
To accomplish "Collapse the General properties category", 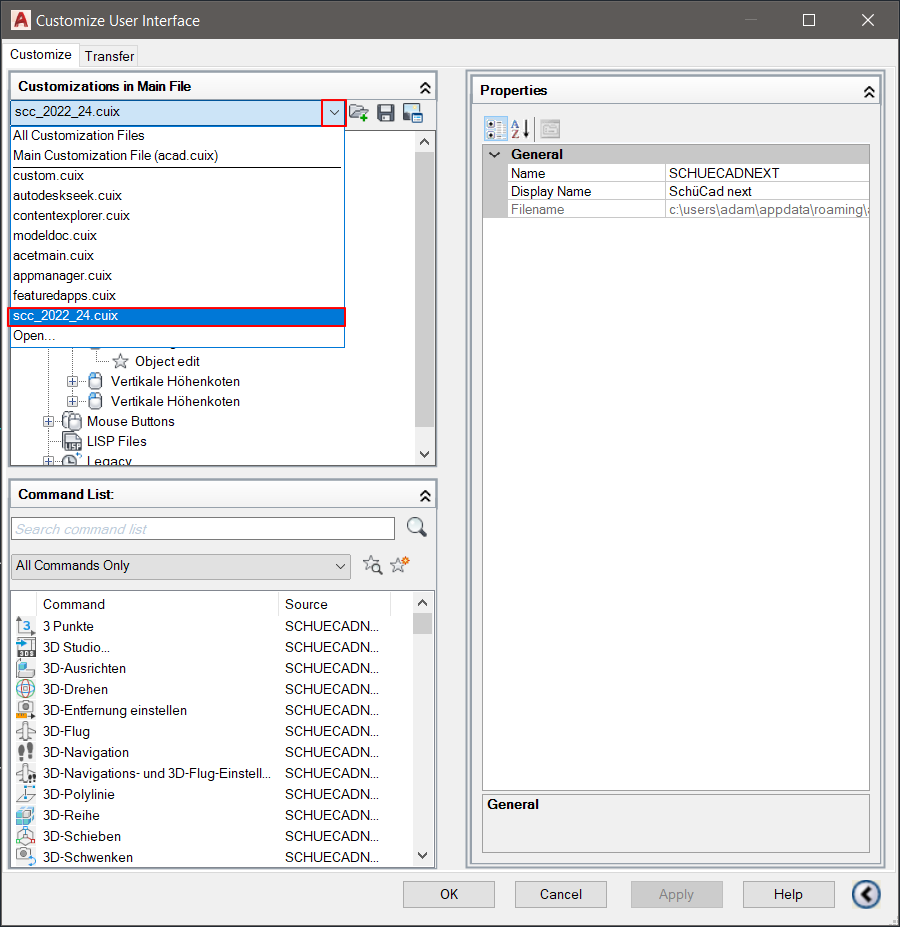I will [x=494, y=155].
